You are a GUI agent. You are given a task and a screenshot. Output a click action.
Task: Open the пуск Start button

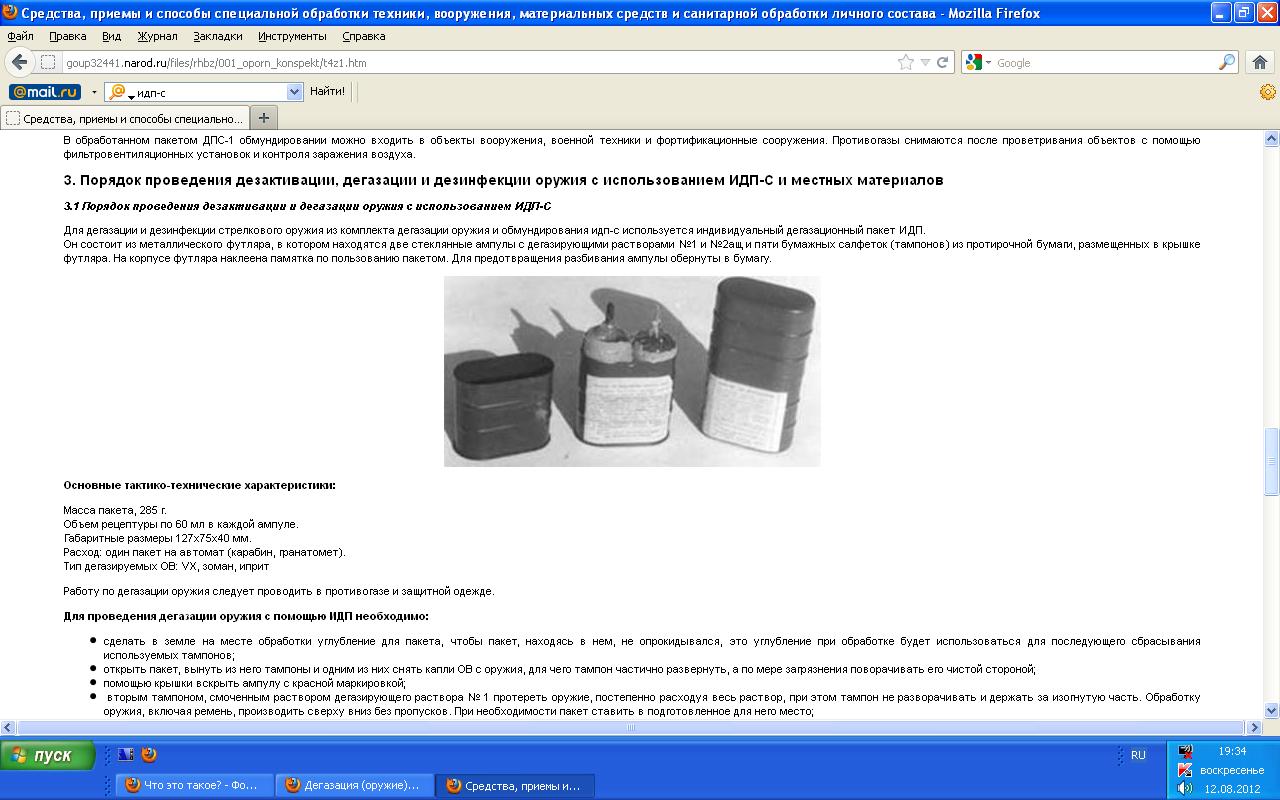tap(48, 755)
